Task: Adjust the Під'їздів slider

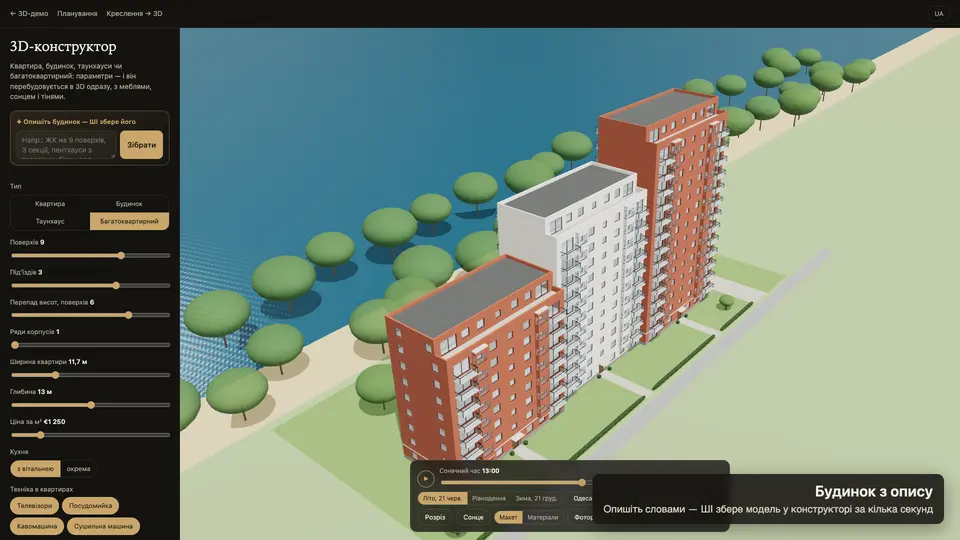Action: coord(90,285)
